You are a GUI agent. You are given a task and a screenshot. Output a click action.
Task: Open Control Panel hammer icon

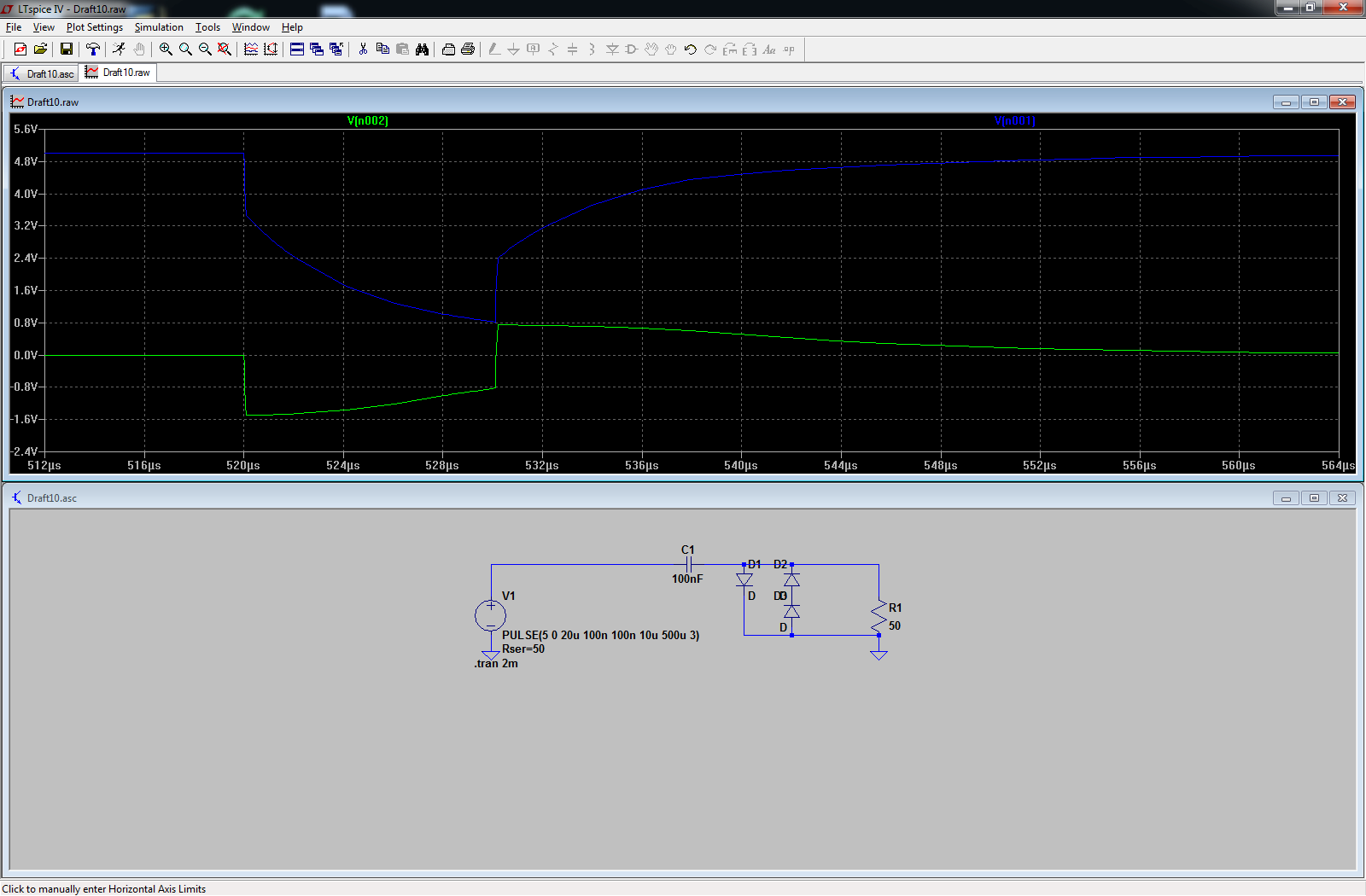coord(93,49)
